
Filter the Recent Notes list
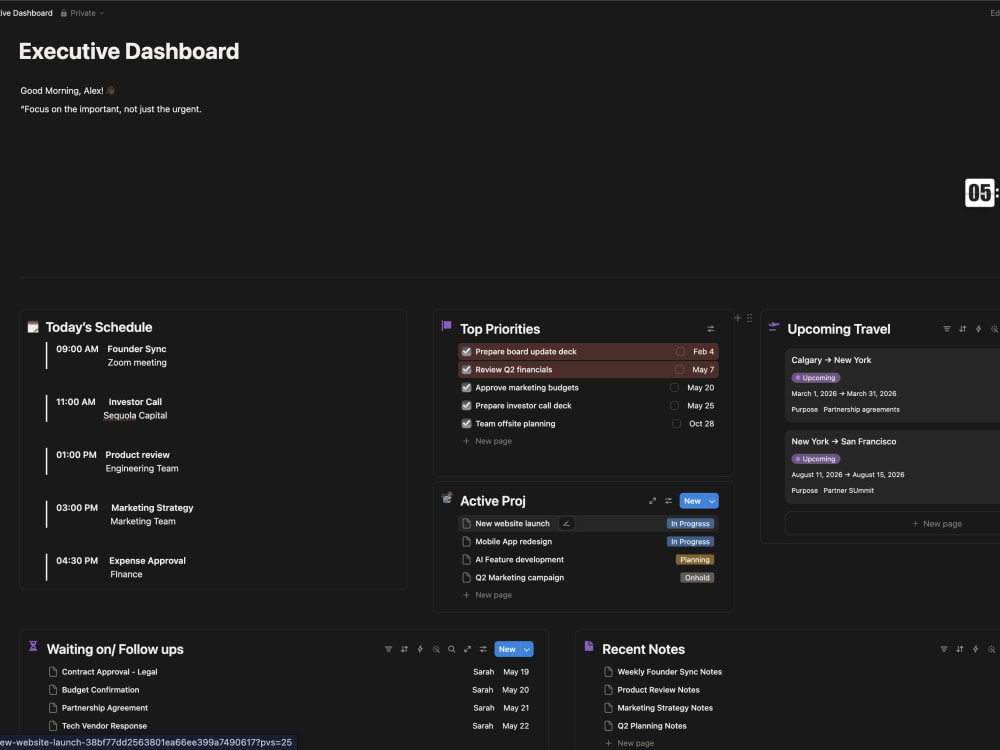pos(944,649)
